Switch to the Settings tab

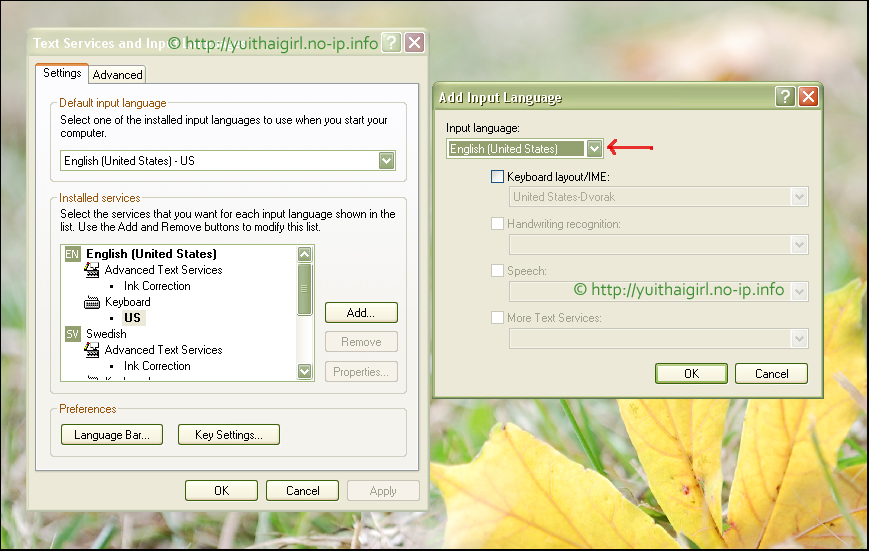(x=62, y=73)
